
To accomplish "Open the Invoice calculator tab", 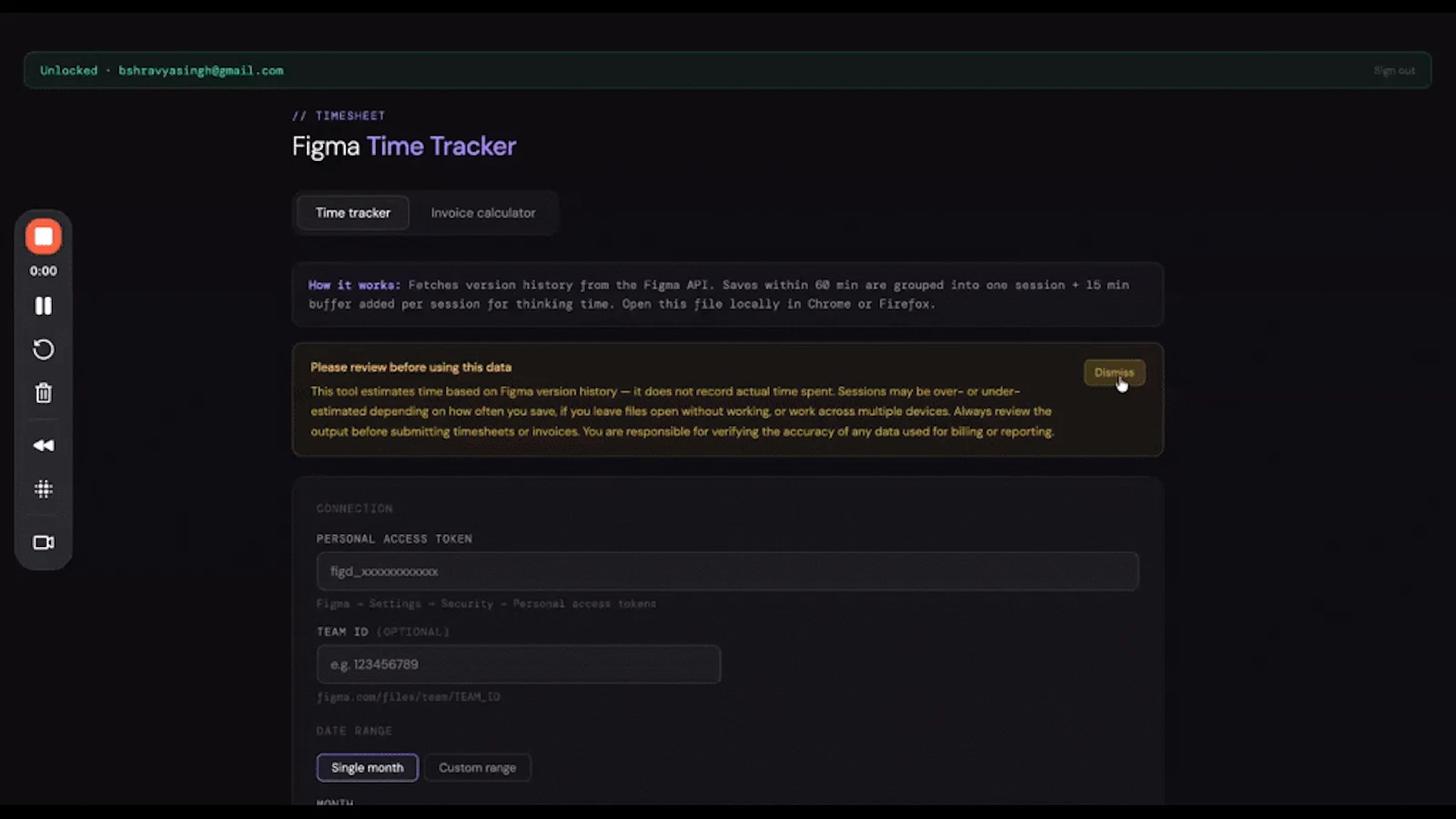I will tap(483, 213).
